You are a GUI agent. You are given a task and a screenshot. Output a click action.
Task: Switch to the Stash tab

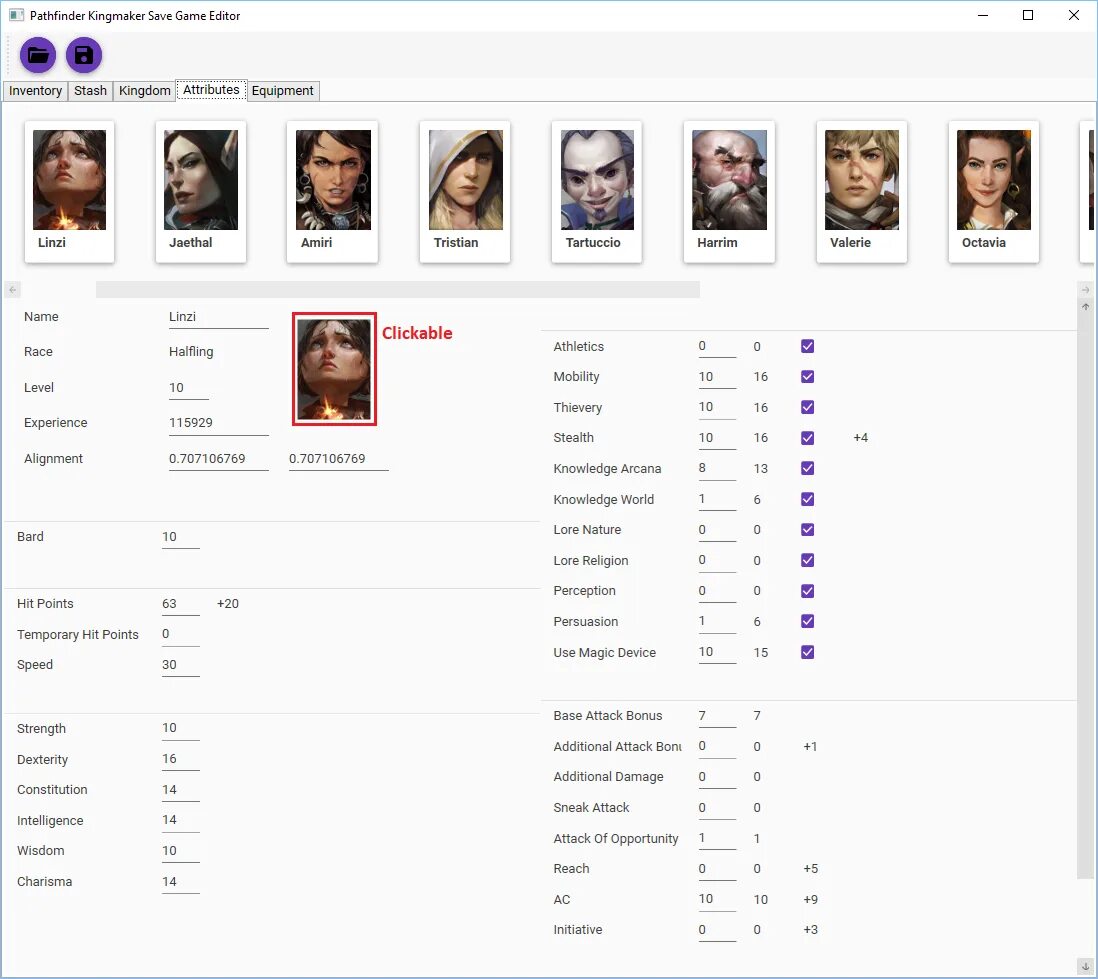(90, 90)
